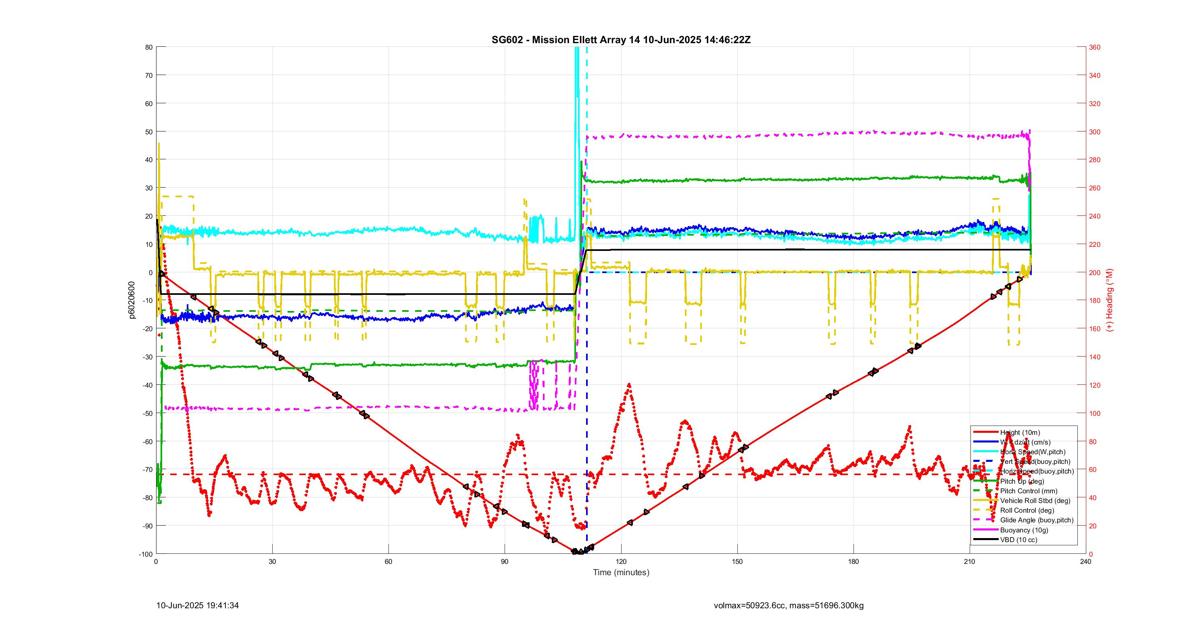
Task: Select the '90' tick on the time axis
Action: point(505,563)
